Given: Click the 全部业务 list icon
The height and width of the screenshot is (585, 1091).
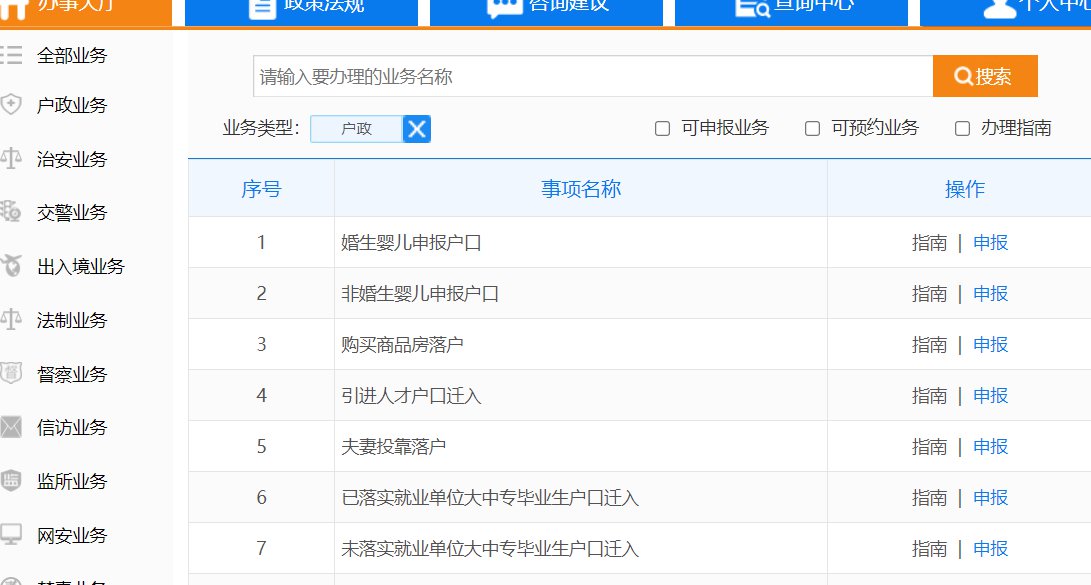Looking at the screenshot, I should pyautogui.click(x=10, y=55).
